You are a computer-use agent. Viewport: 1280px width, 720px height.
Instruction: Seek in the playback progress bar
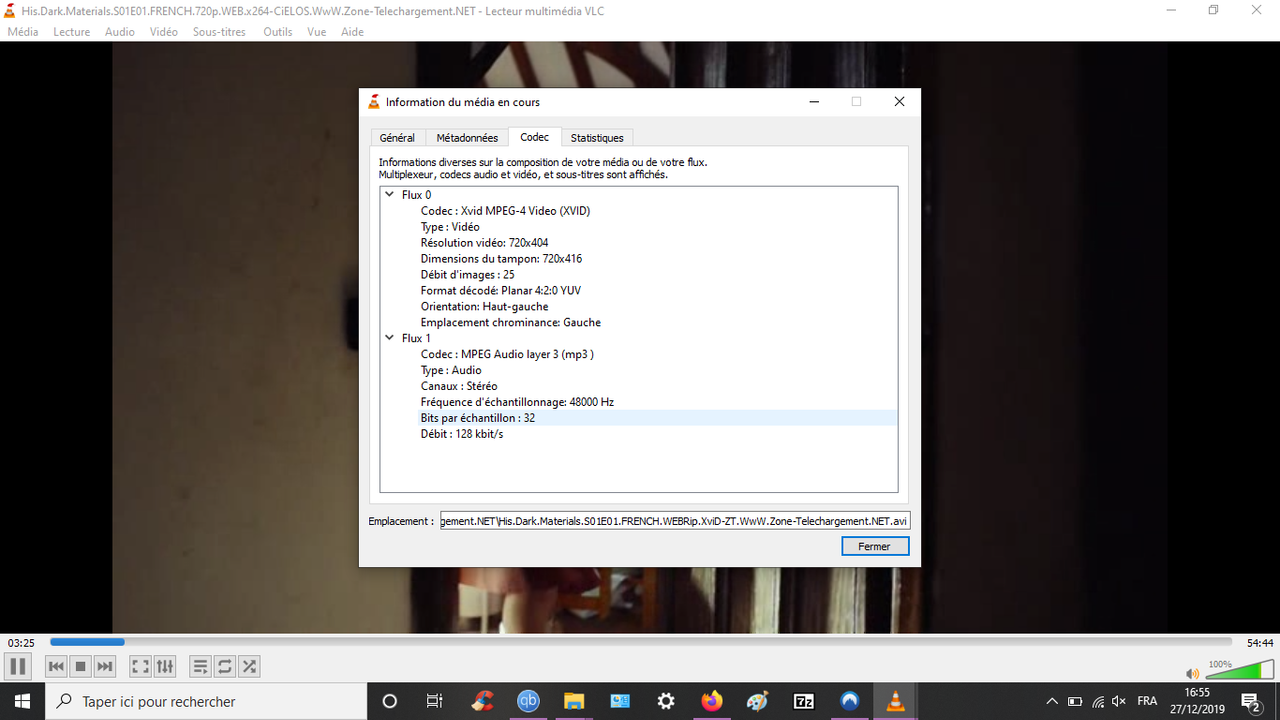(x=640, y=642)
